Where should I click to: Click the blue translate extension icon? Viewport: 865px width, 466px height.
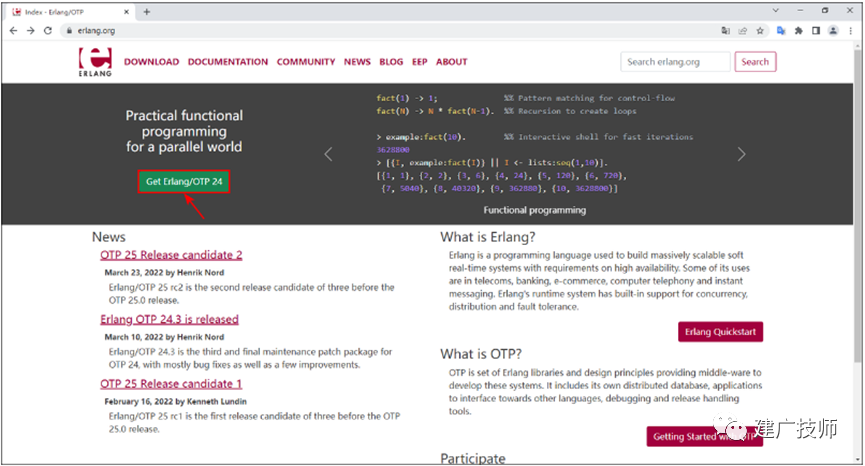pos(781,31)
